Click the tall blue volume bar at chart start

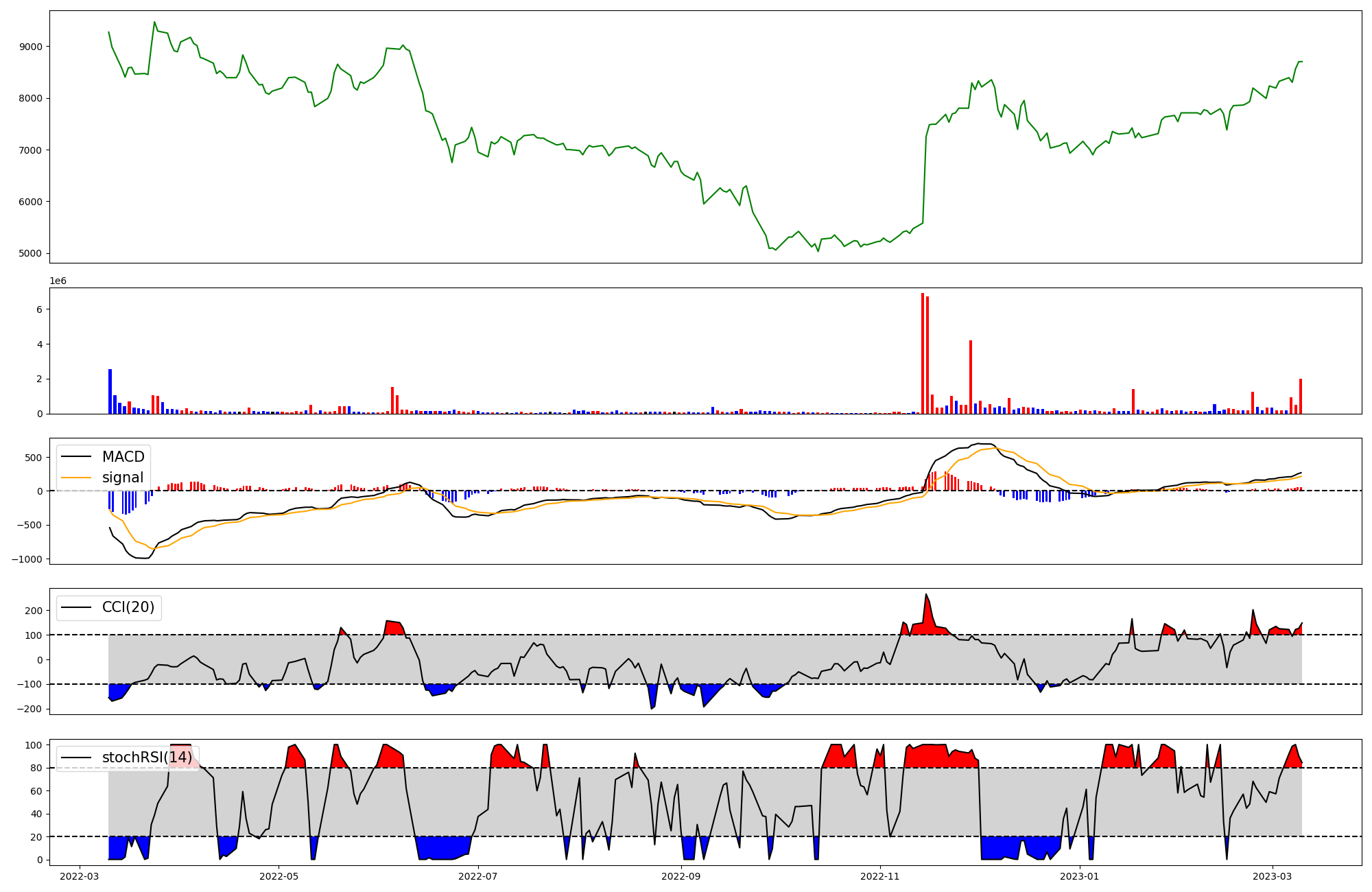point(110,391)
